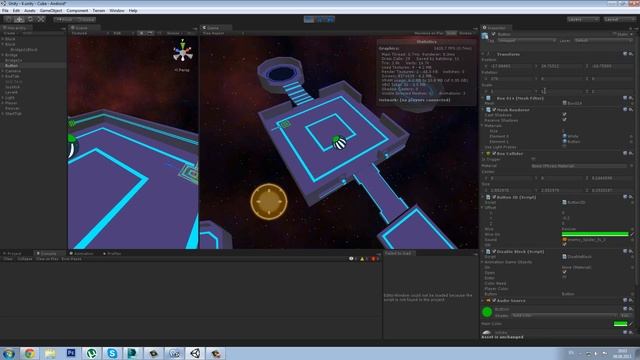Image resolution: width=640 pixels, height=360 pixels.
Task: Open the Layout dropdown in toolbar
Action: 619,19
